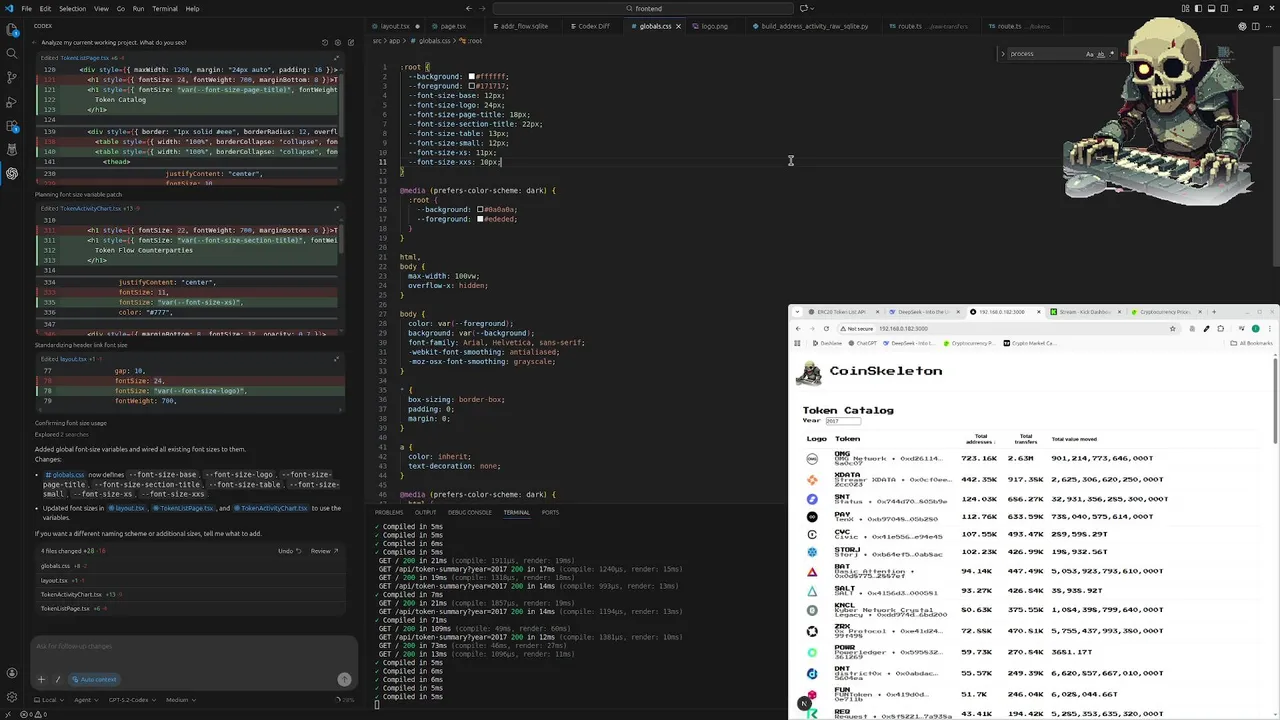The height and width of the screenshot is (720, 1280).
Task: Open the Selection menu
Action: [x=72, y=8]
